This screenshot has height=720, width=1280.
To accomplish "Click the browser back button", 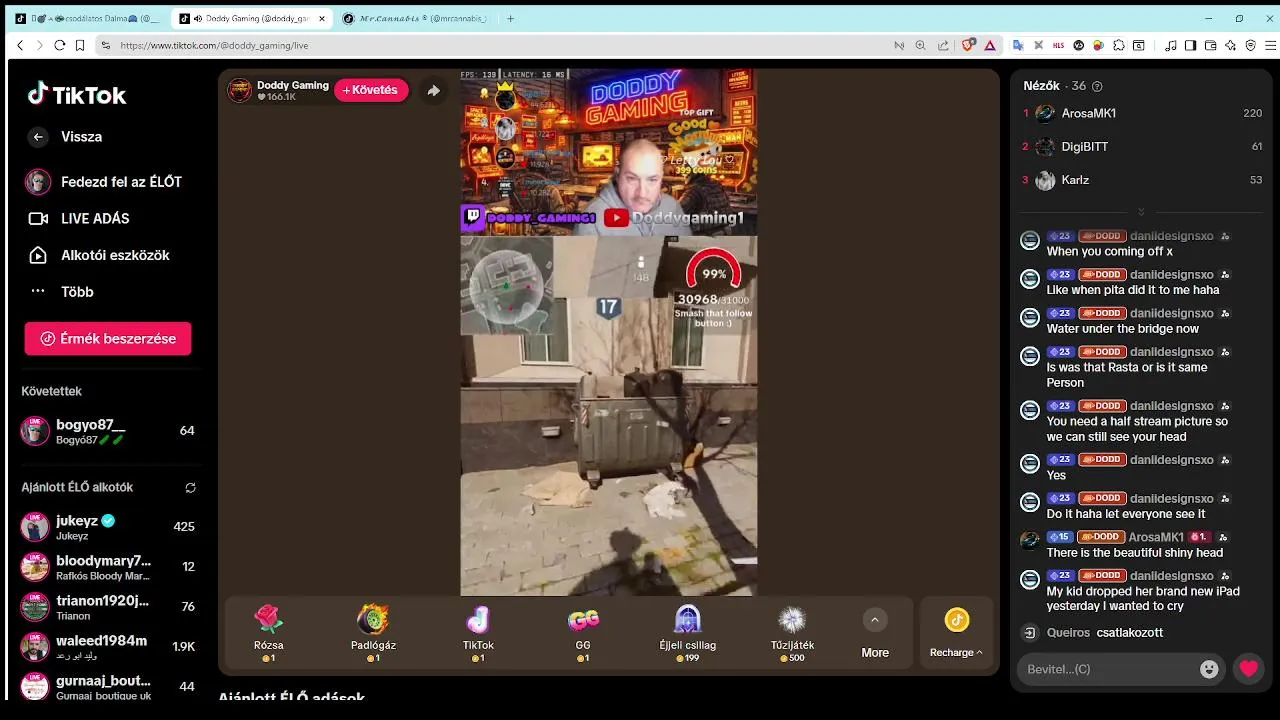I will point(20,45).
